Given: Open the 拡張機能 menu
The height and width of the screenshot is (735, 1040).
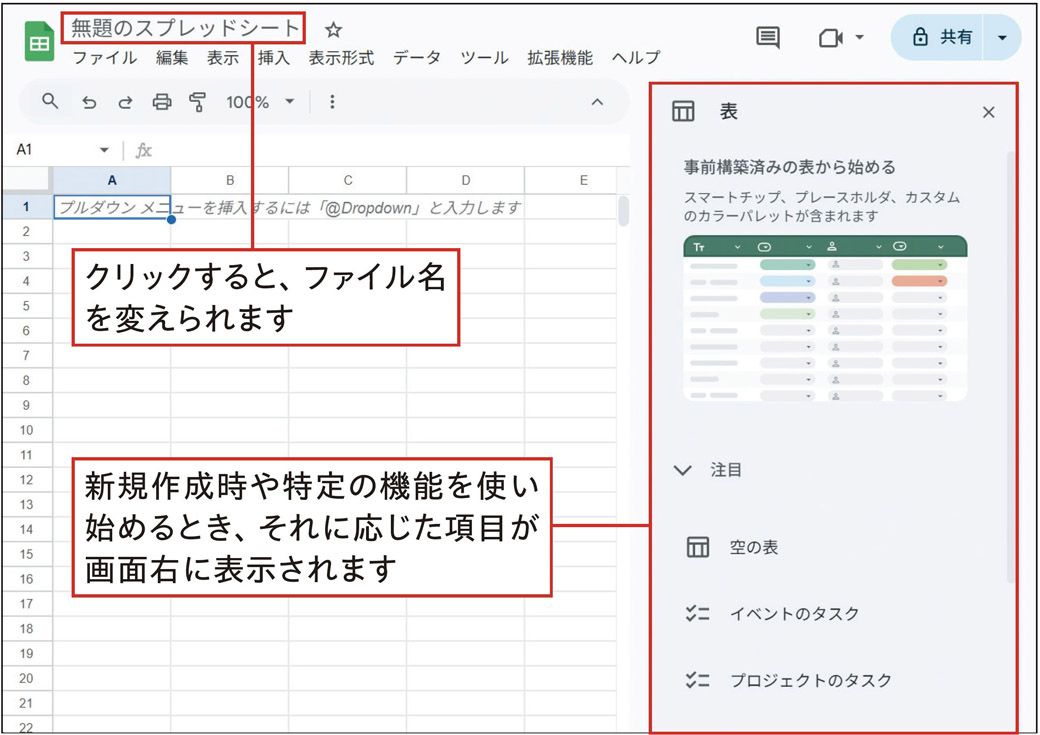Looking at the screenshot, I should [x=559, y=58].
